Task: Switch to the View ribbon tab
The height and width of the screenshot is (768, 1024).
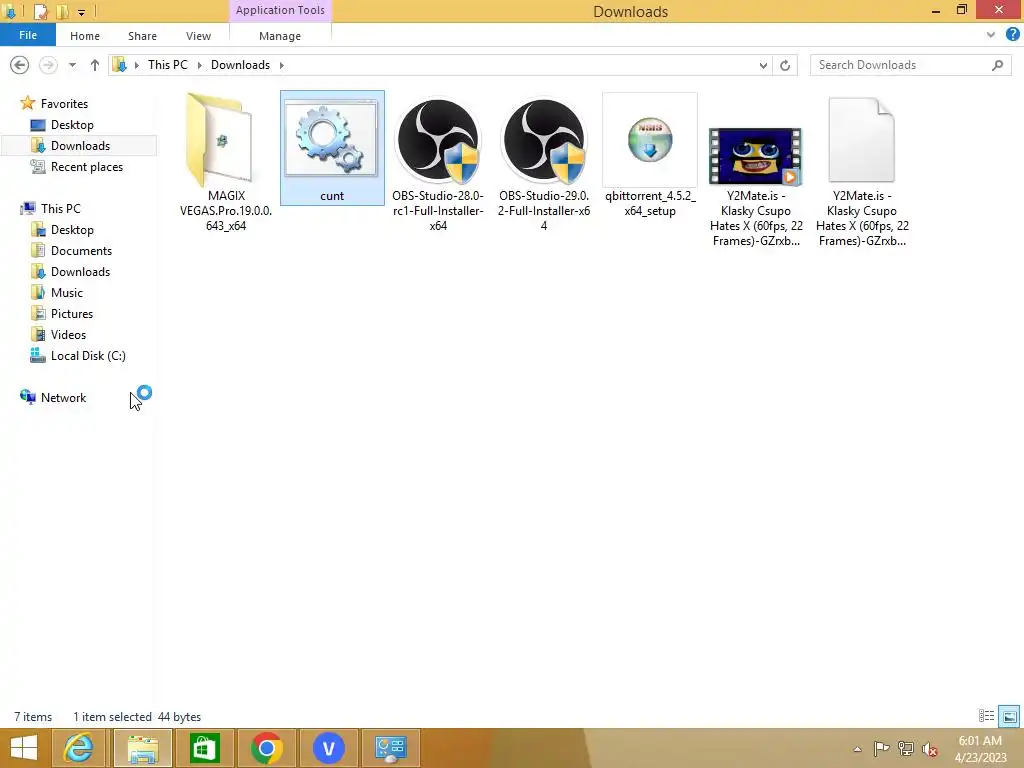Action: click(198, 36)
